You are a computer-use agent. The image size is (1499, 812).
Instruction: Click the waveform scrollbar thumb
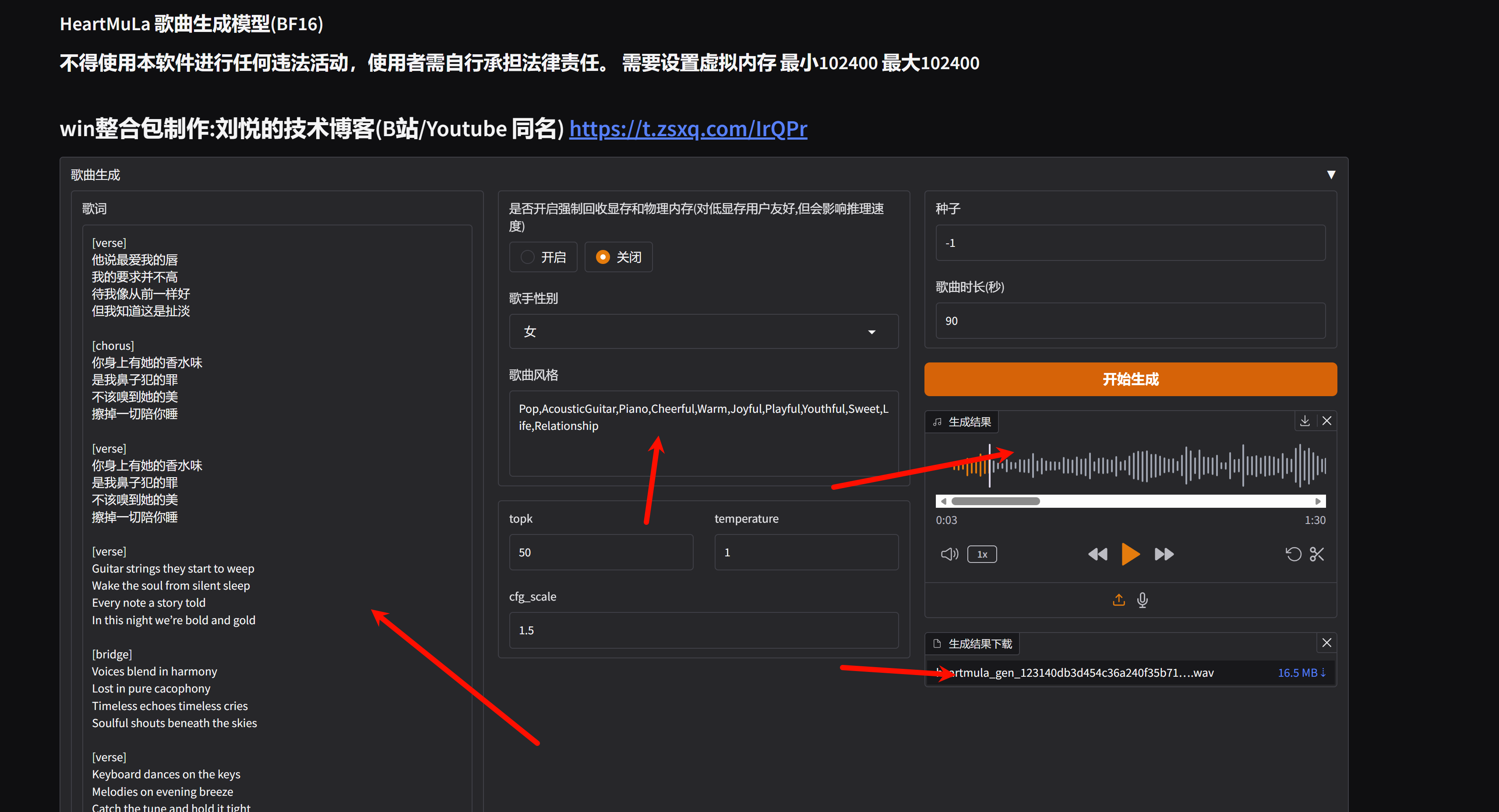pyautogui.click(x=995, y=501)
